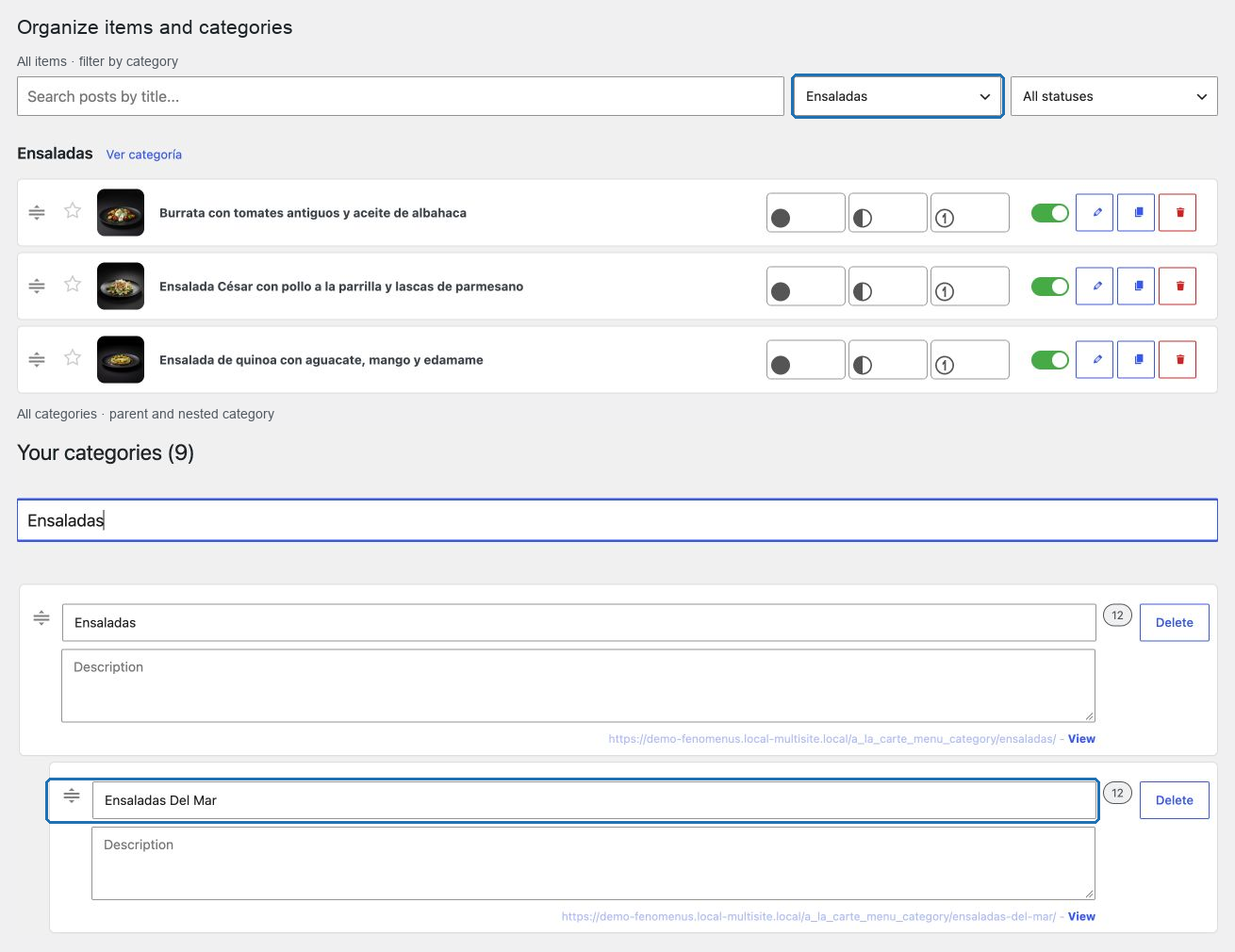Star the Burrata con tomates item
The height and width of the screenshot is (952, 1235).
point(73,210)
